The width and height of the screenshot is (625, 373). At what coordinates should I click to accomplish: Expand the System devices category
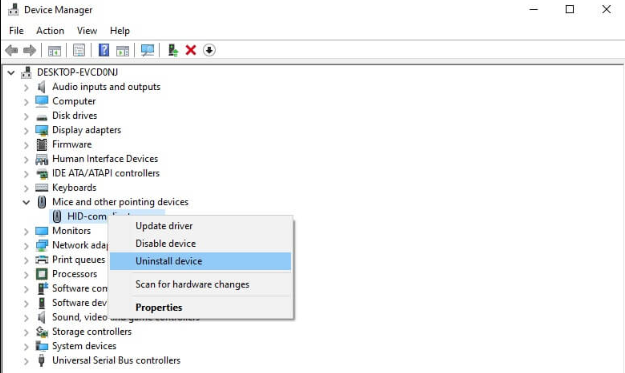click(26, 347)
